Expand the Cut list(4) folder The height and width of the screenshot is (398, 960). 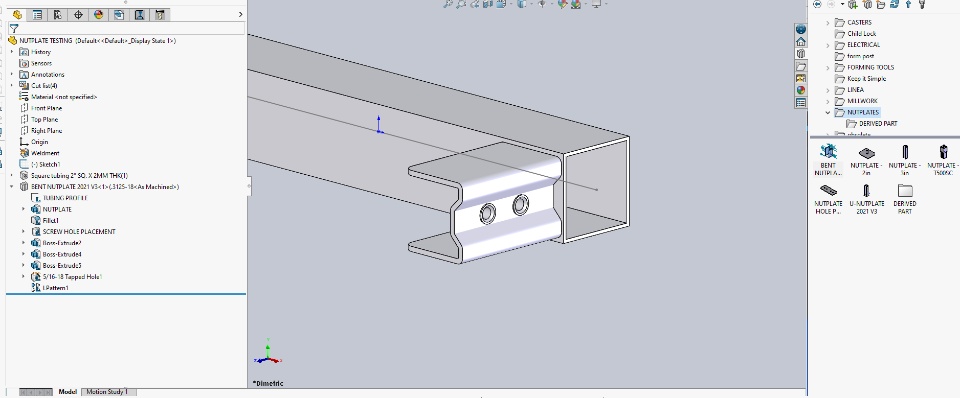[12, 86]
